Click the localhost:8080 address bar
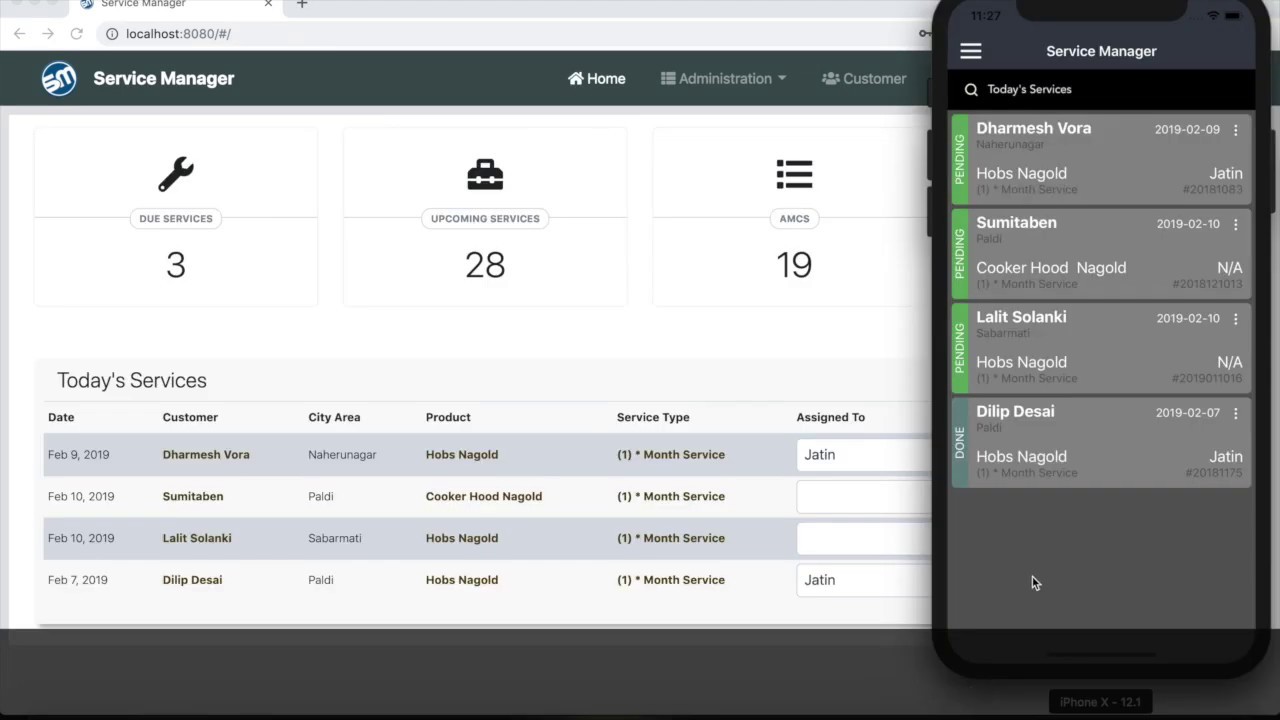This screenshot has width=1280, height=720. point(510,34)
